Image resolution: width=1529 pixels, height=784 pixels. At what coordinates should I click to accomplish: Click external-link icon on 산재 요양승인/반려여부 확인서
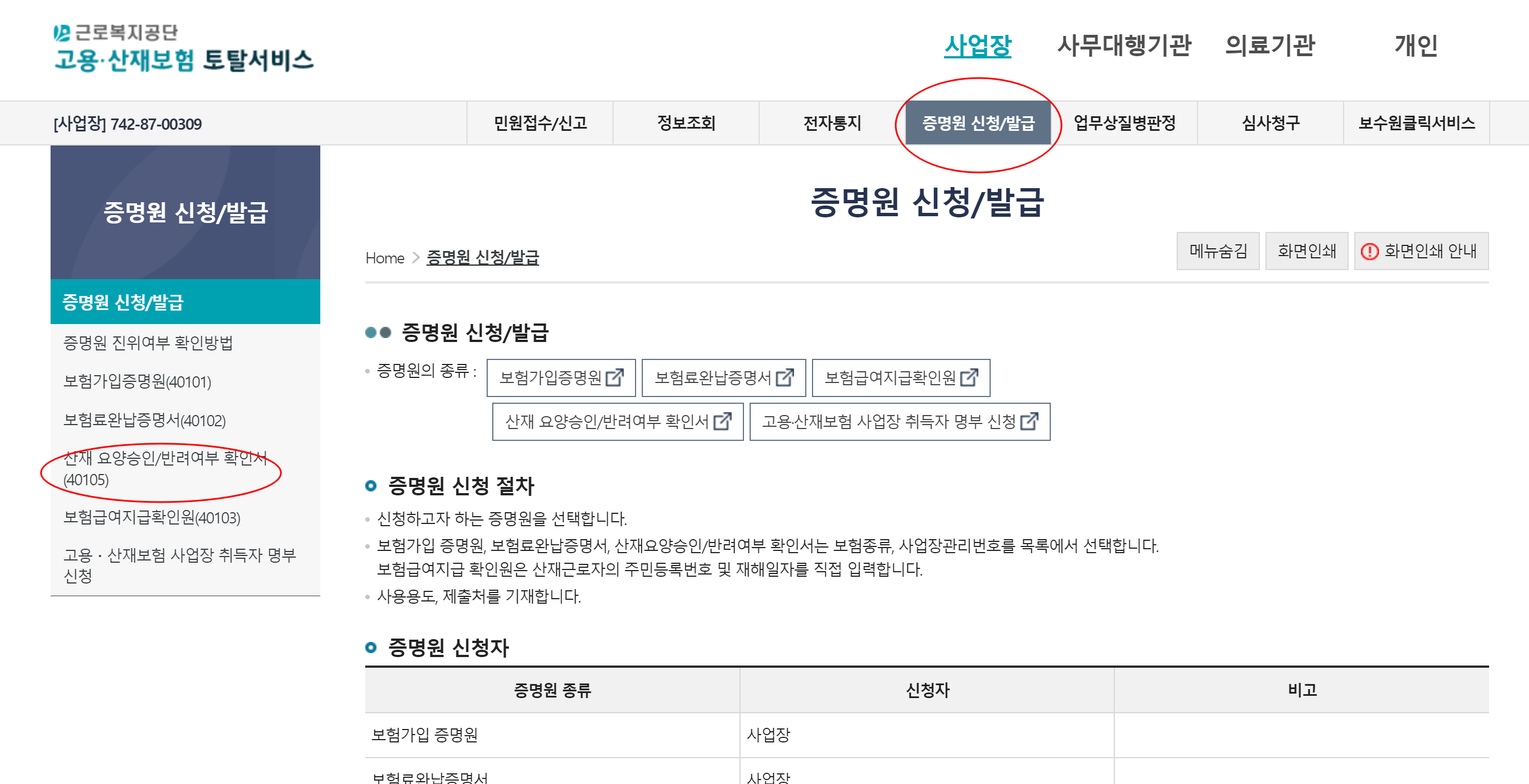723,421
